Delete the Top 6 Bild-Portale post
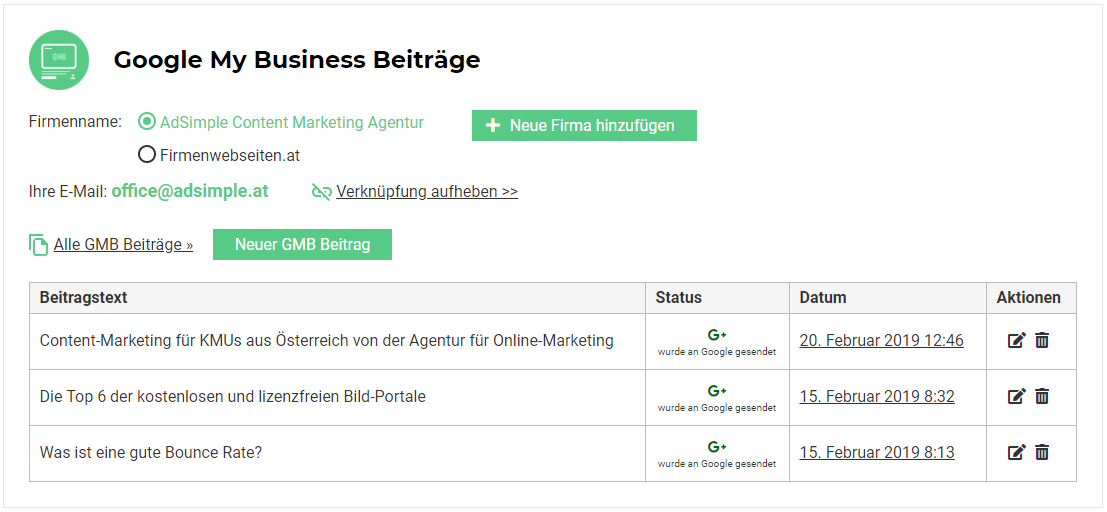 click(x=1042, y=397)
